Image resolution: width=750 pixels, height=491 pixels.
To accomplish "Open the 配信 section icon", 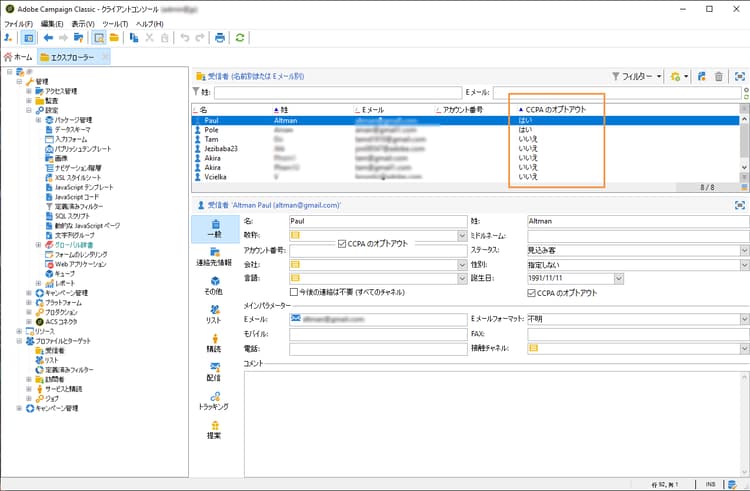I will pos(214,372).
